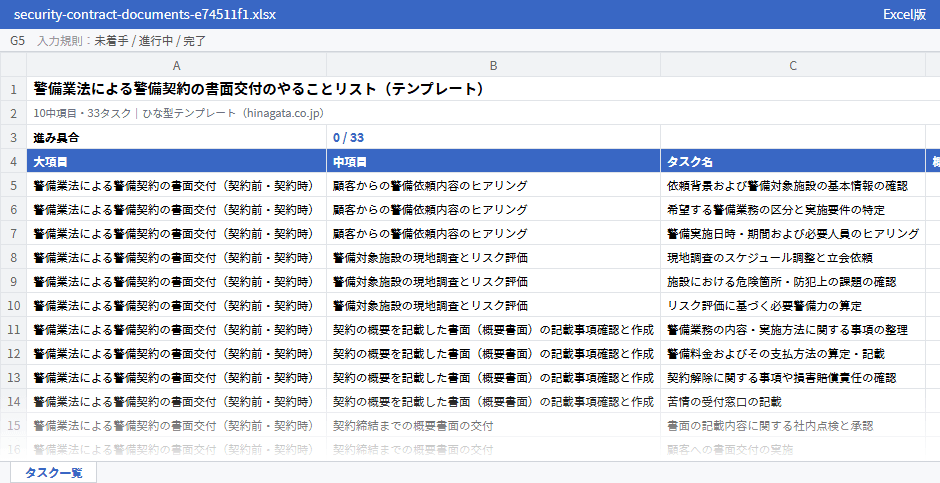Click cell 警備料金およびその支払方法の算定・記載

coord(793,354)
